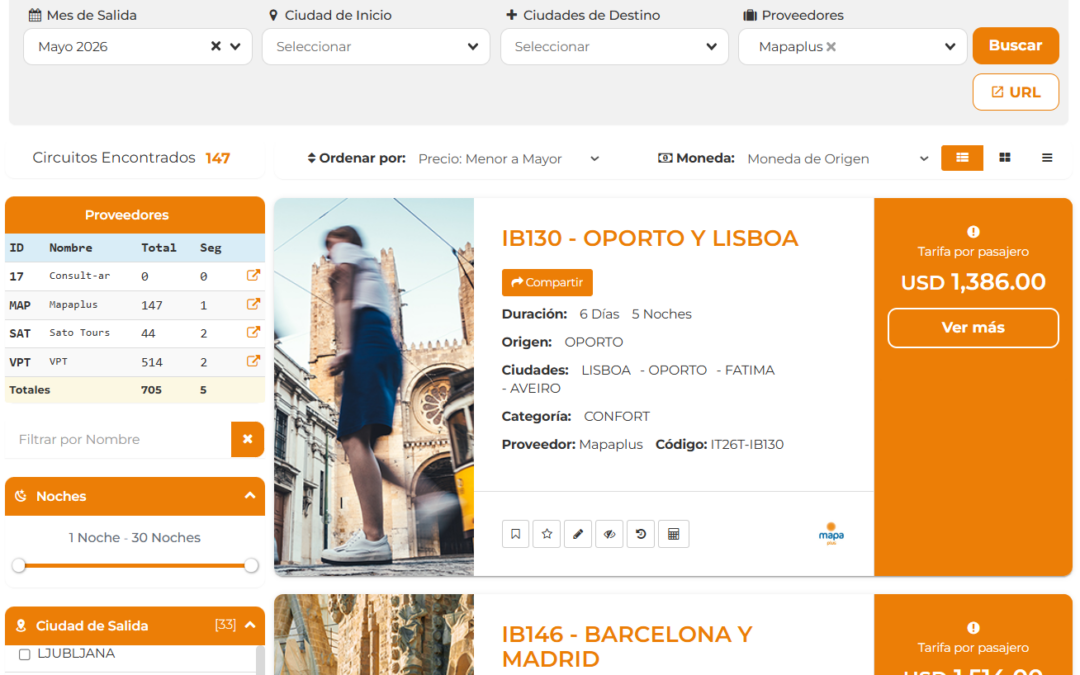Click the right handle of Noches slider
The width and height of the screenshot is (1080, 675).
251,566
